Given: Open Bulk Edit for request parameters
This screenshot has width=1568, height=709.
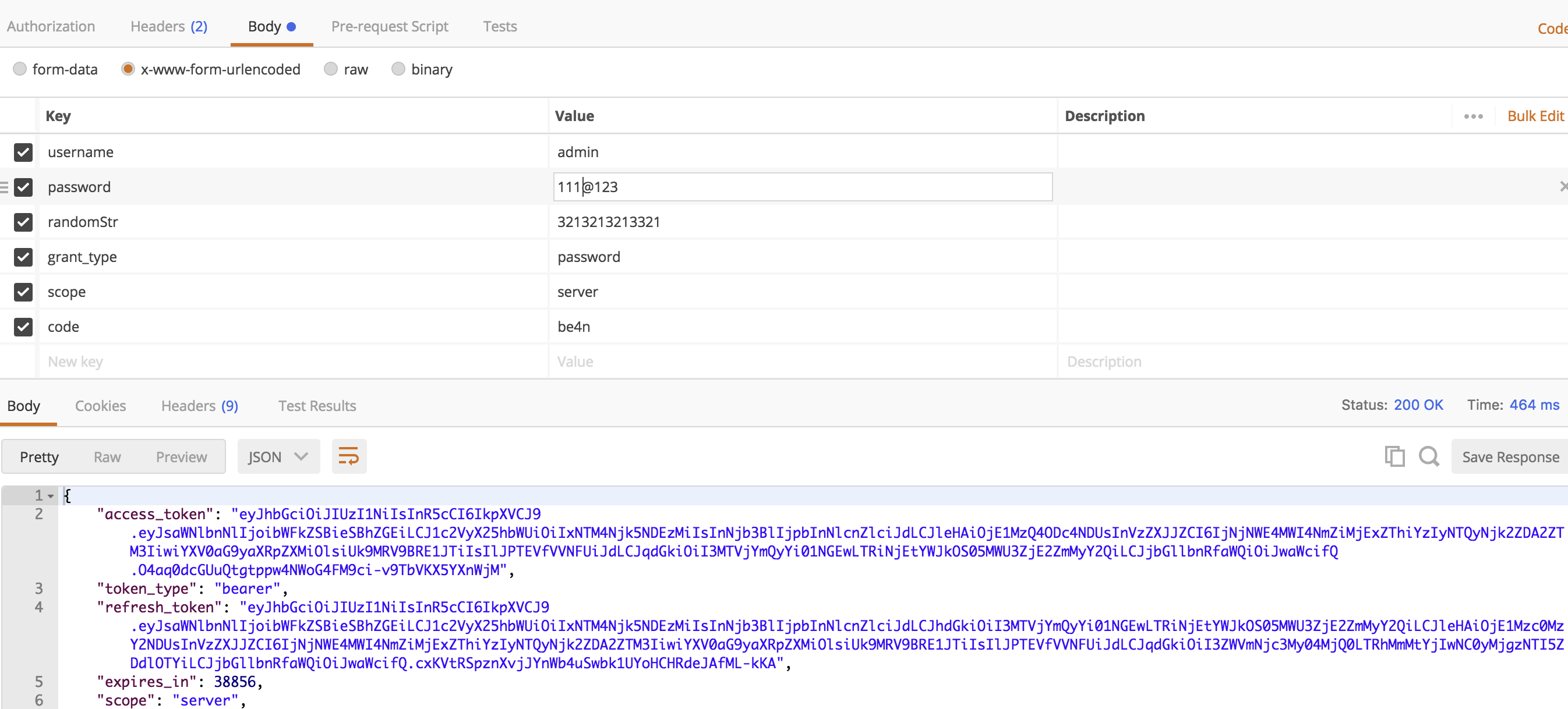Looking at the screenshot, I should [x=1535, y=115].
